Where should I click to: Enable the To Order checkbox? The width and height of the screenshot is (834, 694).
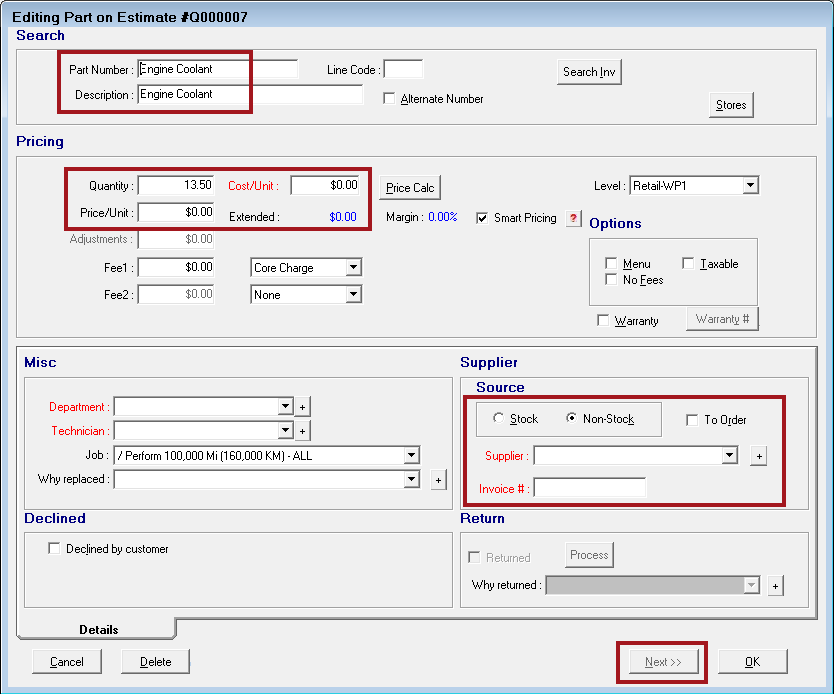691,419
